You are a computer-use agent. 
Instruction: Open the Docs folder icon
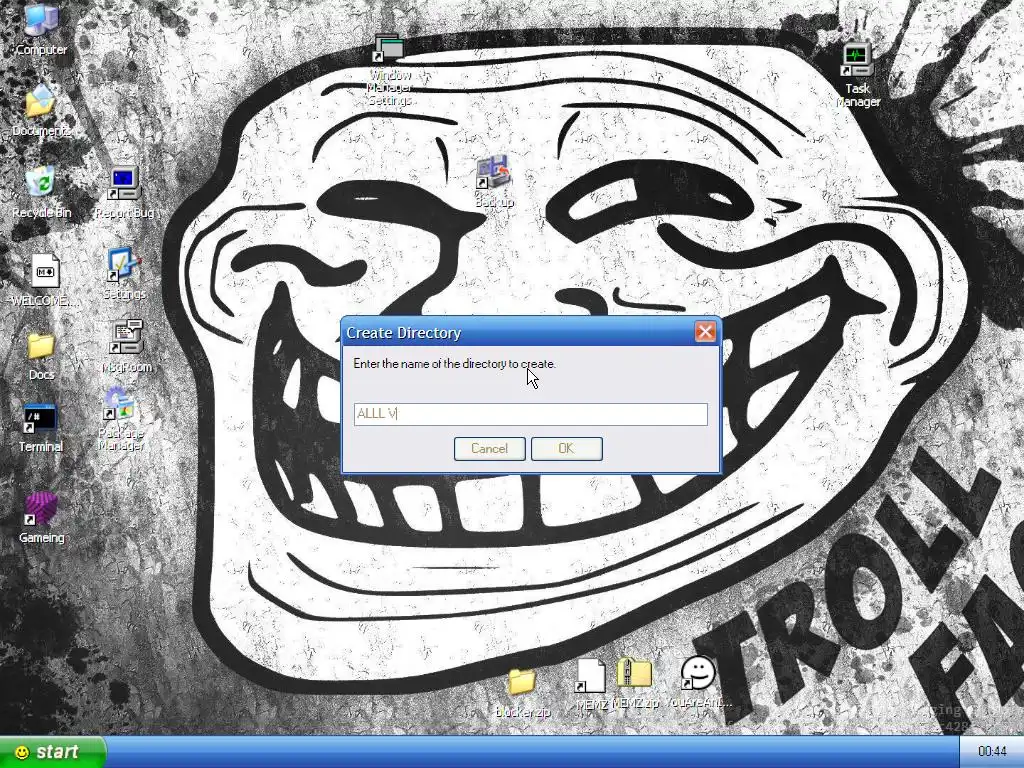tap(41, 356)
